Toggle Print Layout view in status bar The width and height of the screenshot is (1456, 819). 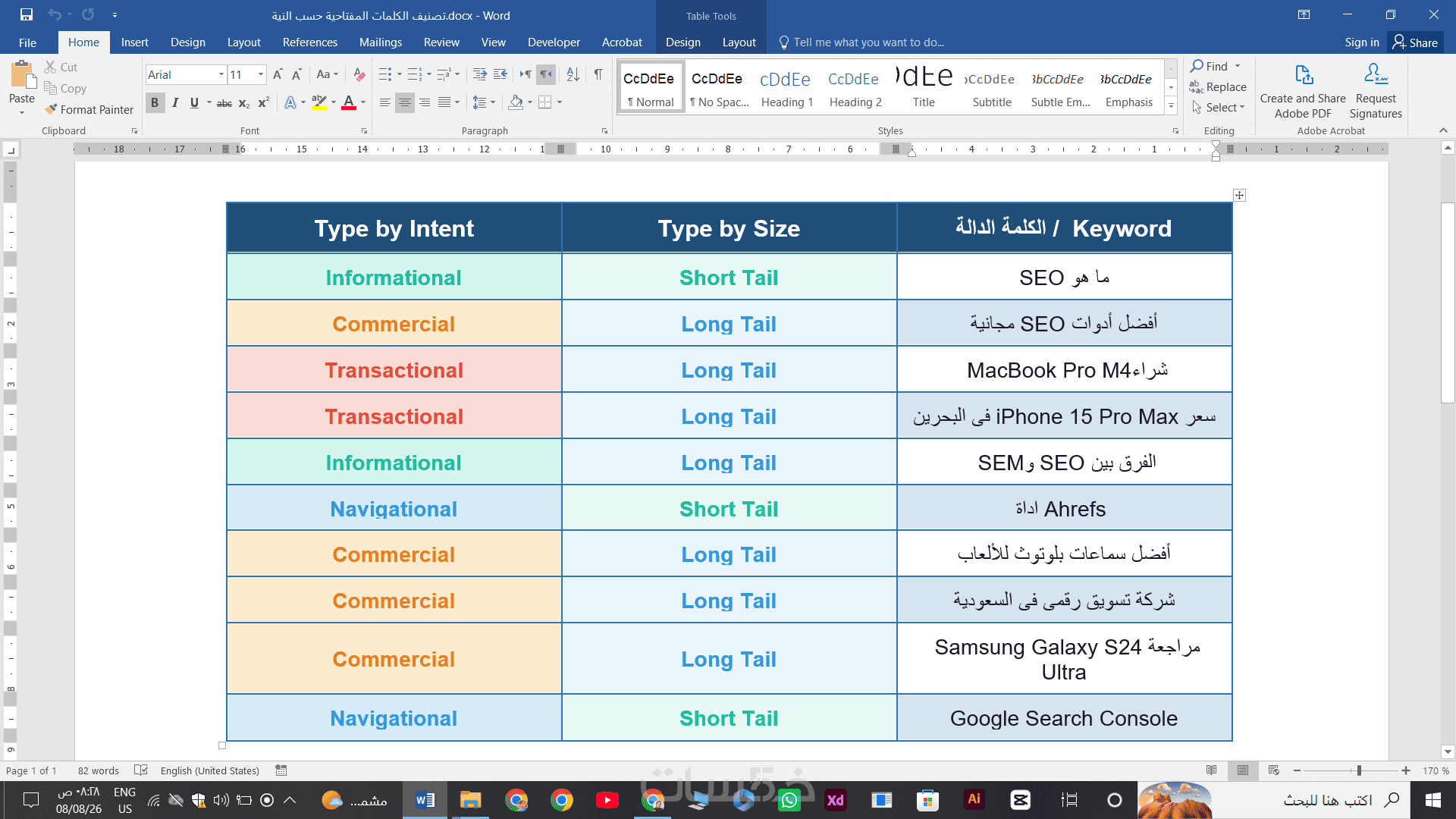click(1243, 770)
